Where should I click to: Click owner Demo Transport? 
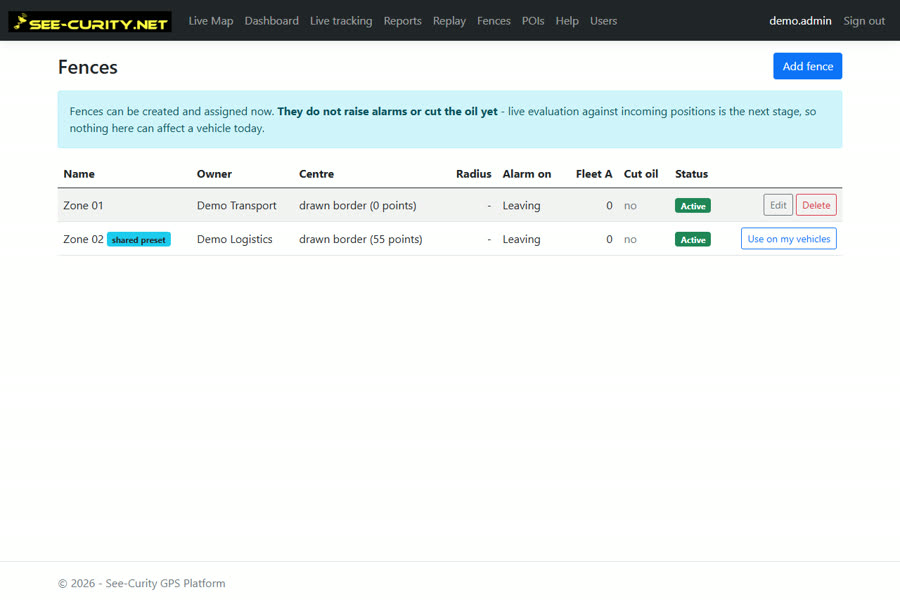(236, 206)
